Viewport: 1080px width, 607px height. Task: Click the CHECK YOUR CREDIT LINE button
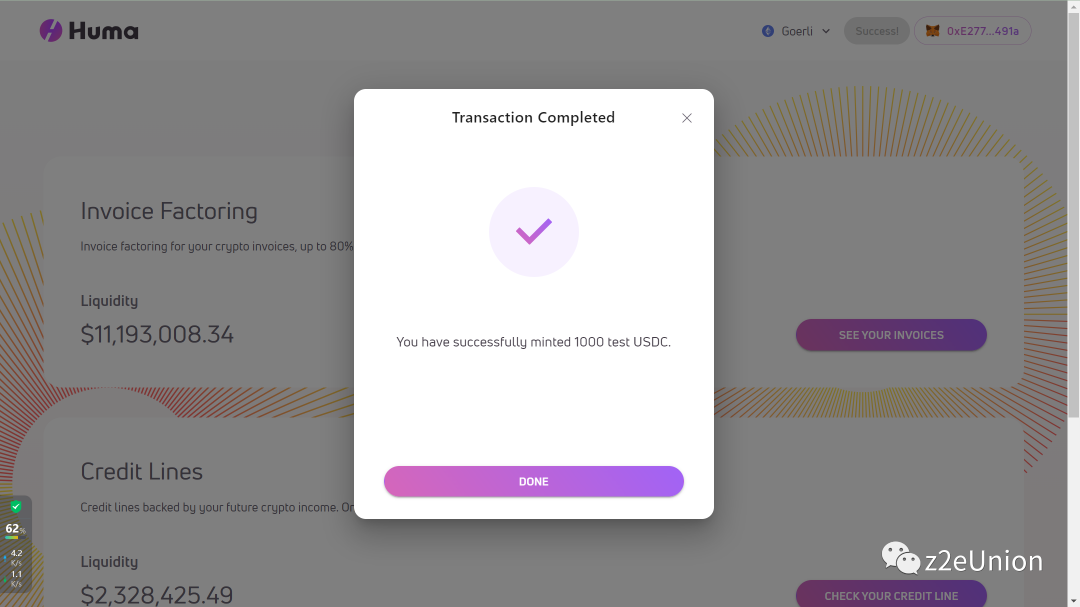tap(891, 595)
